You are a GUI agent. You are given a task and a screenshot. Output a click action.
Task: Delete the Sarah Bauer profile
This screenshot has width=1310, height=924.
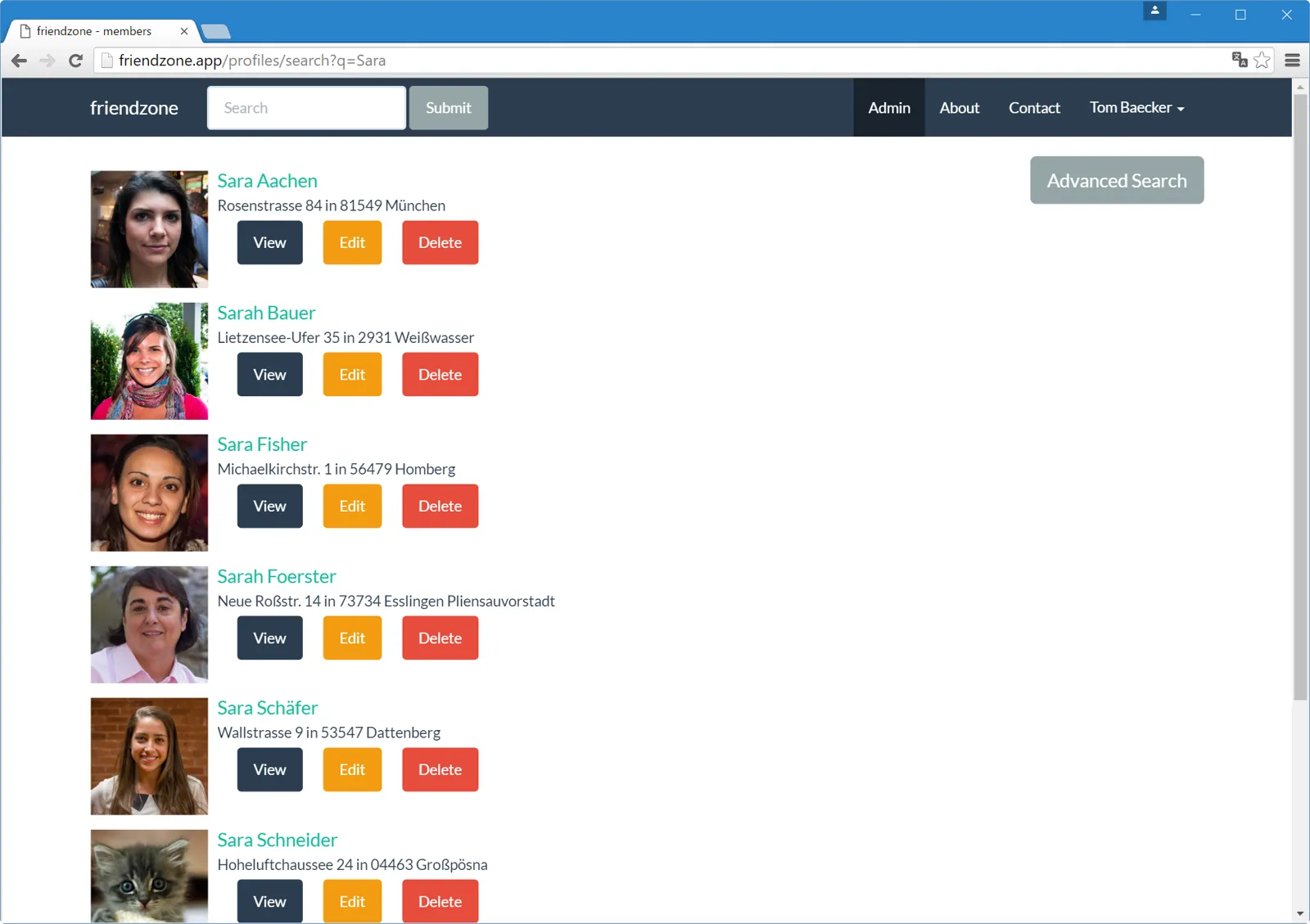440,374
